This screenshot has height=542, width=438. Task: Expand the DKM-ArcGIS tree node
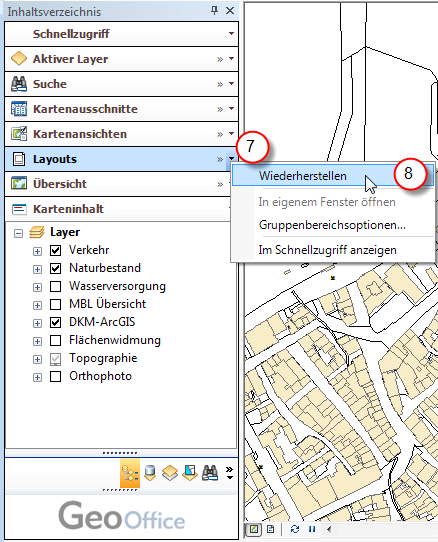point(37,323)
